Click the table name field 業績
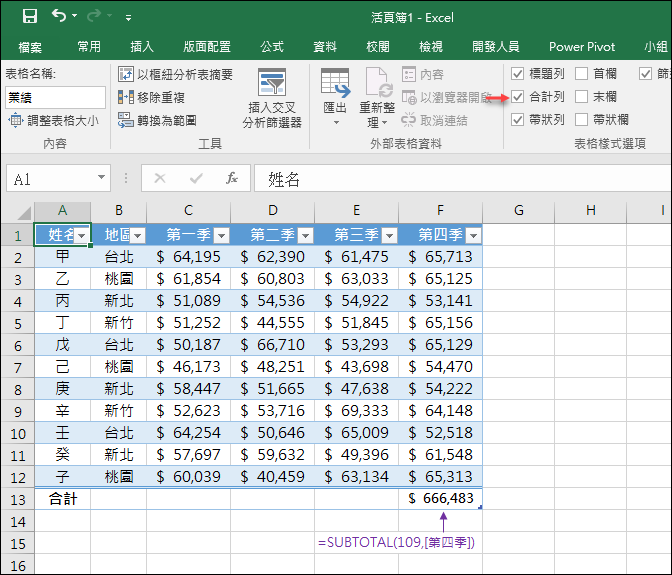The width and height of the screenshot is (672, 575). coord(55,97)
